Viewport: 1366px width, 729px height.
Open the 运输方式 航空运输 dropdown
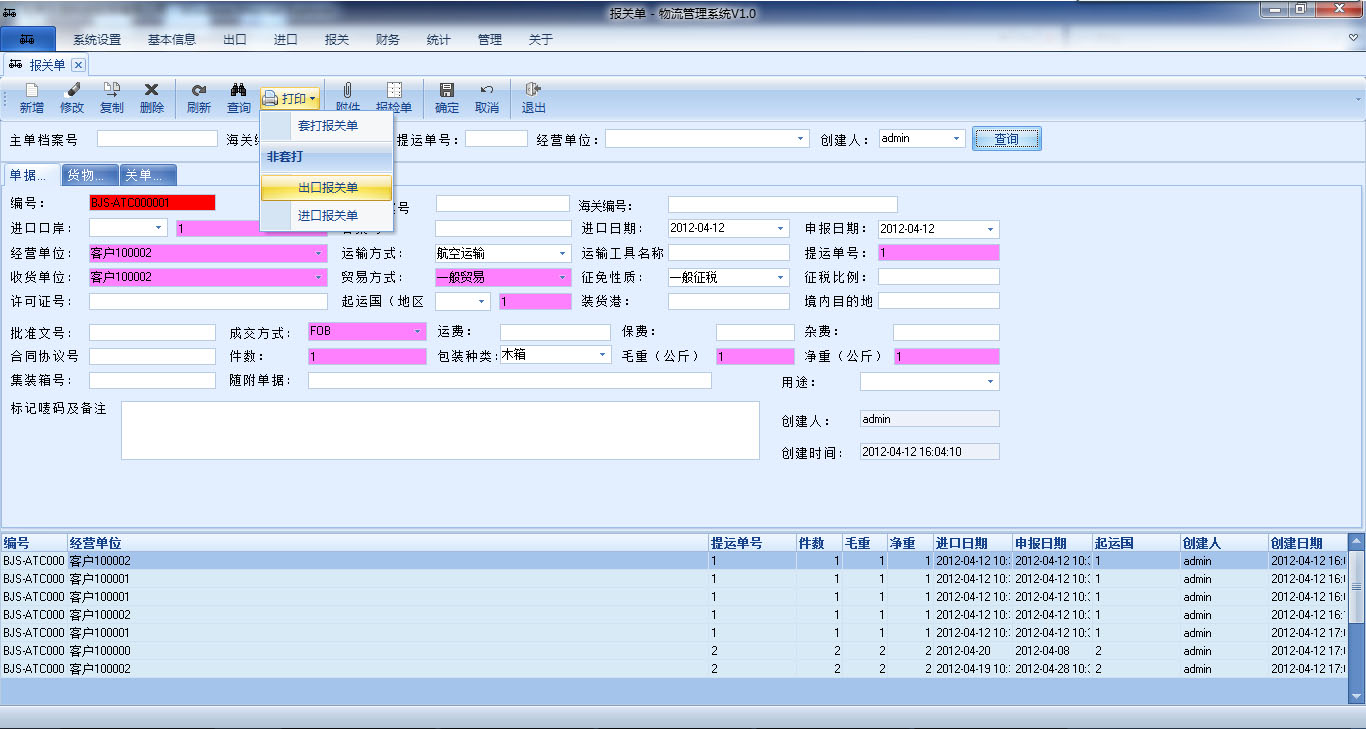[x=562, y=254]
